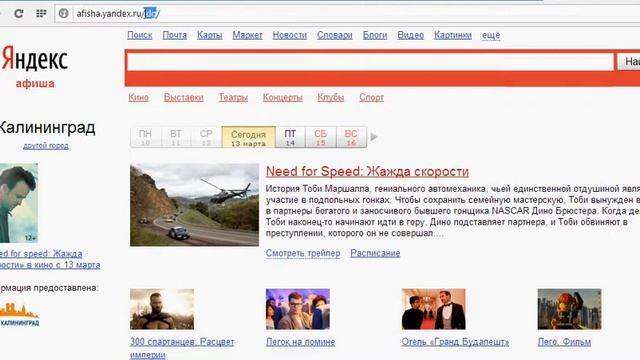The image size is (640, 360).
Task: Choose другой город link under Калининград
Action: (46, 146)
